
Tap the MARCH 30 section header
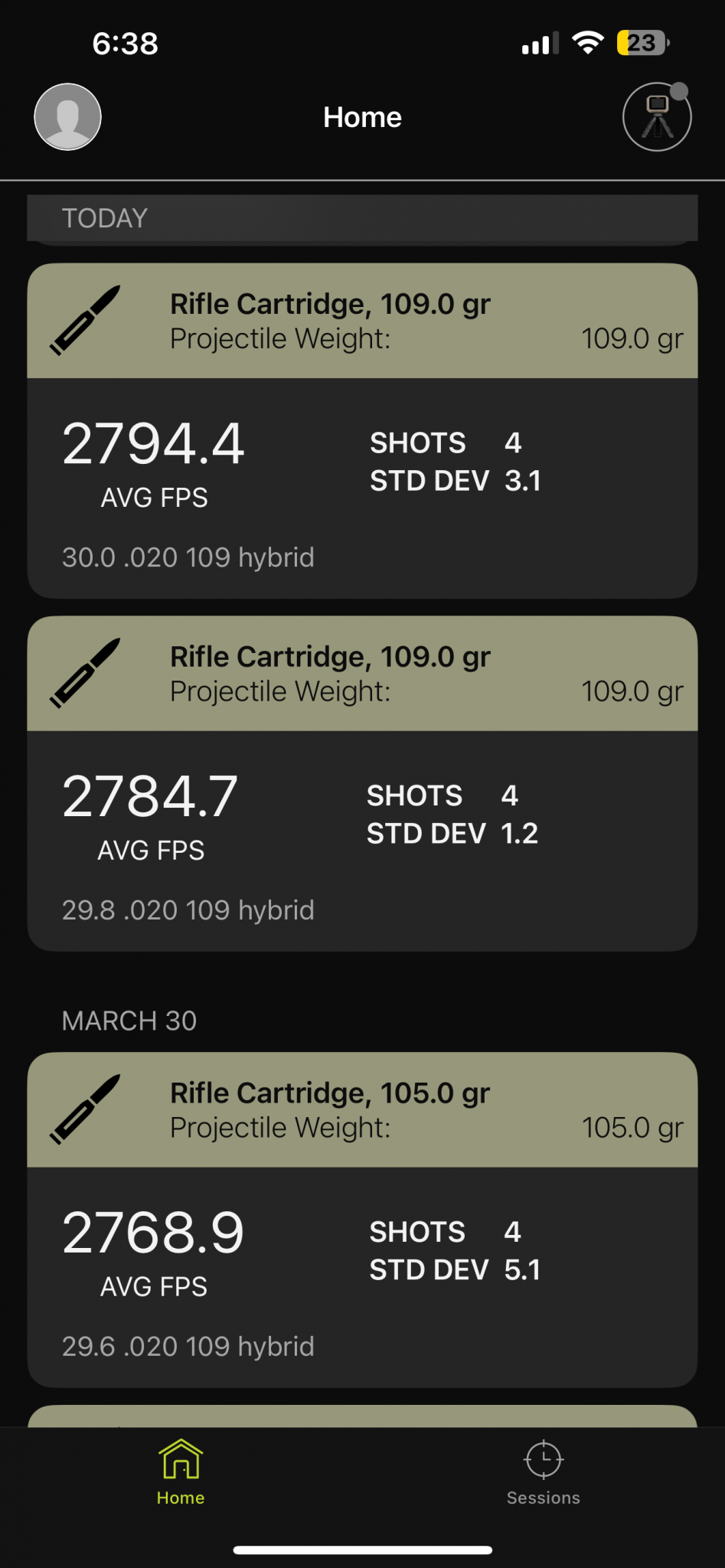pyautogui.click(x=129, y=1021)
